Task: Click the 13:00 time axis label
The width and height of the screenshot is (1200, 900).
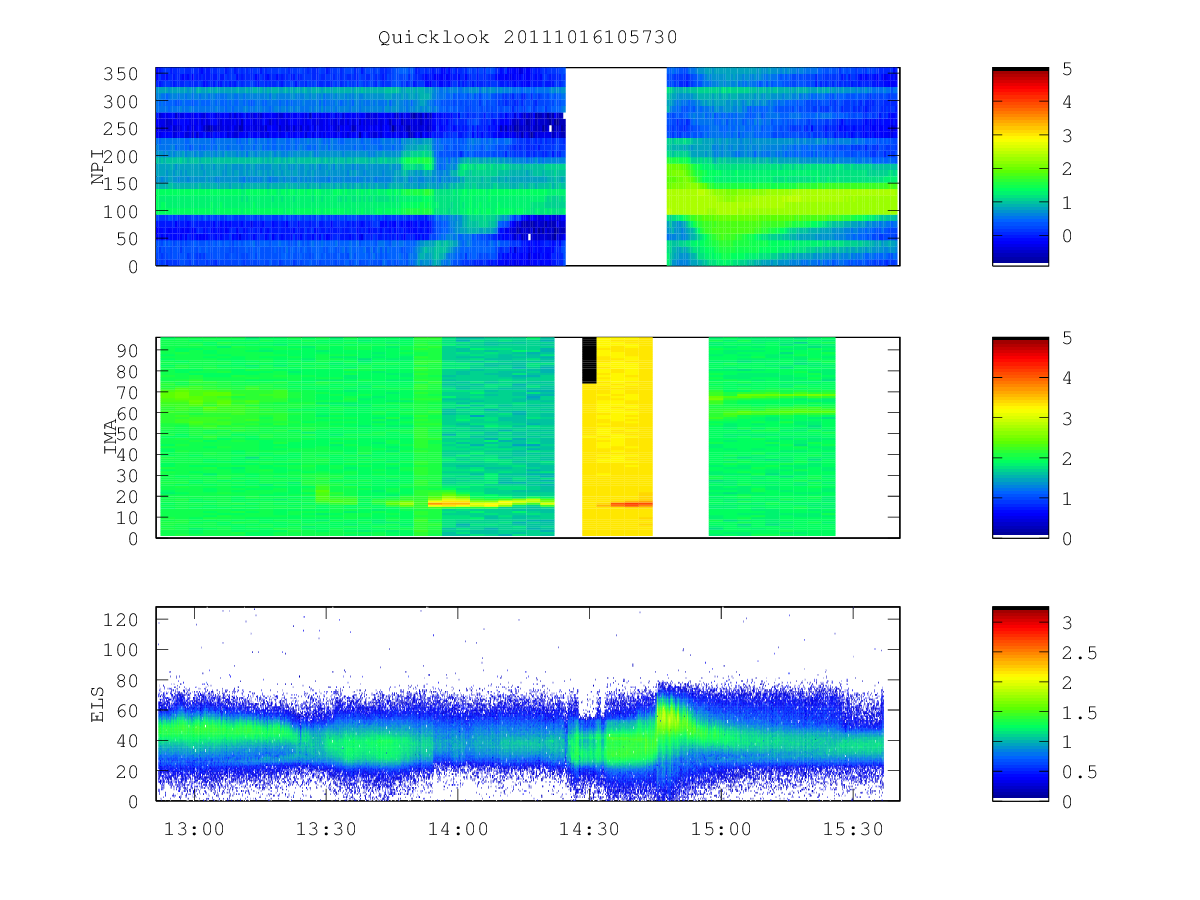Action: 193,828
